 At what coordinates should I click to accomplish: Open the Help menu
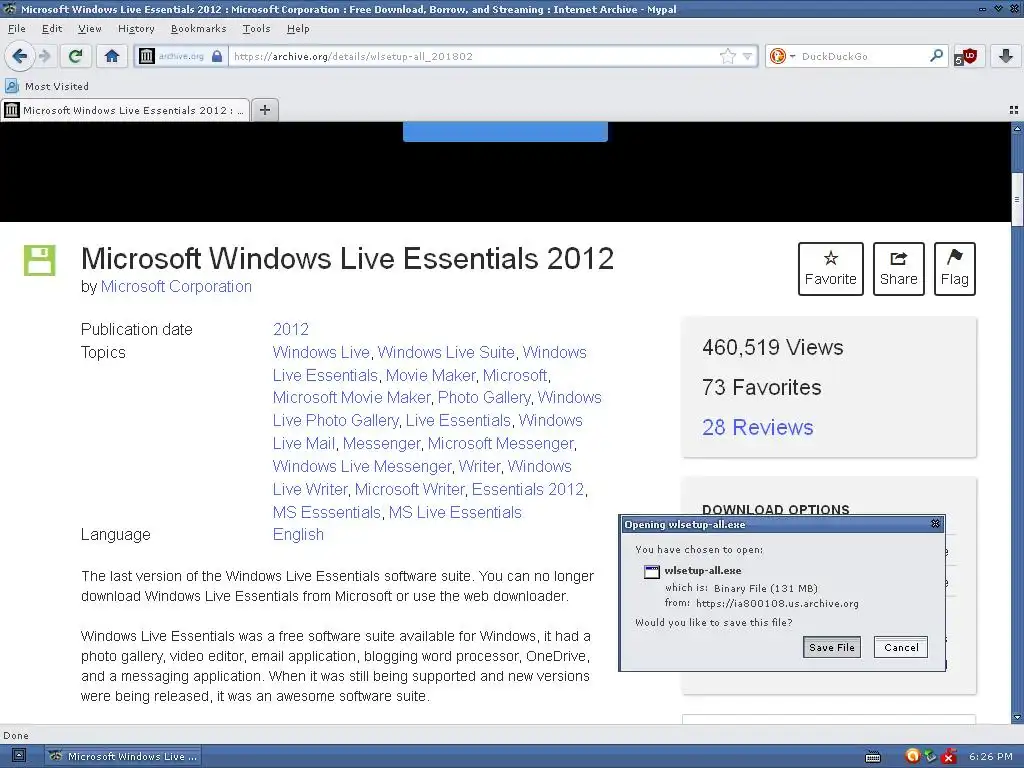[298, 29]
